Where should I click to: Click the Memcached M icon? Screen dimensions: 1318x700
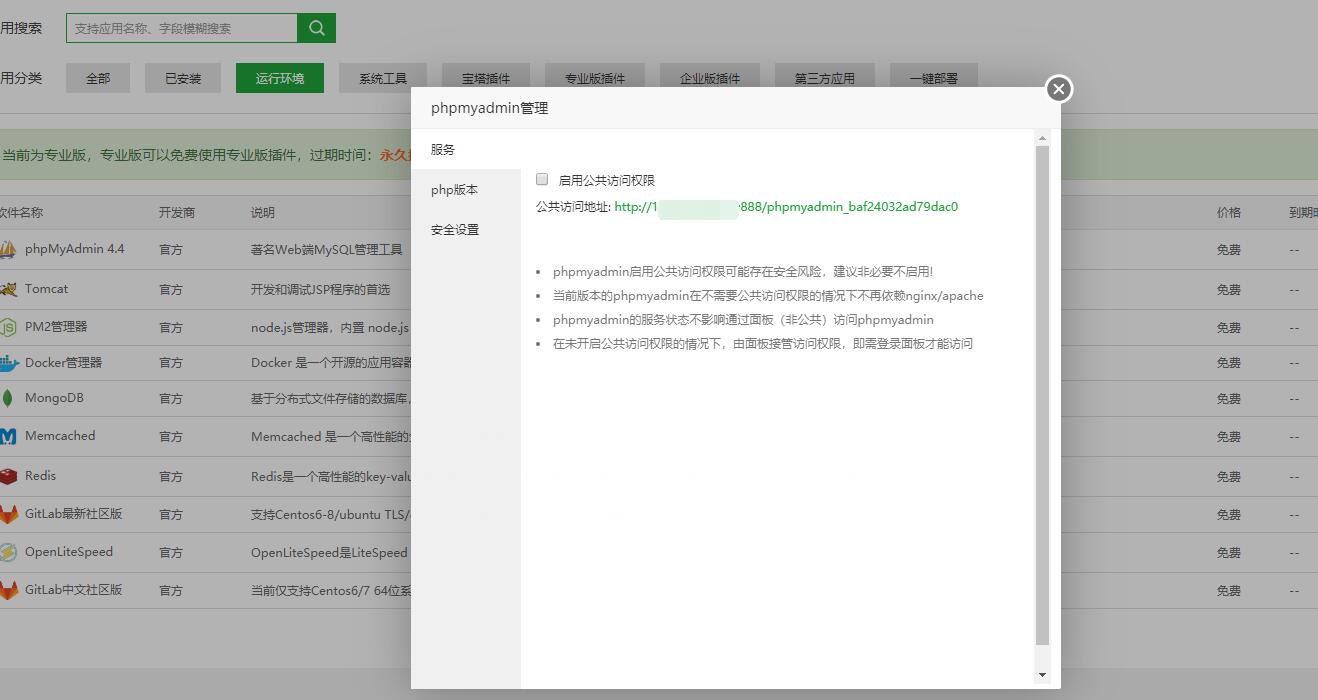tap(8, 436)
